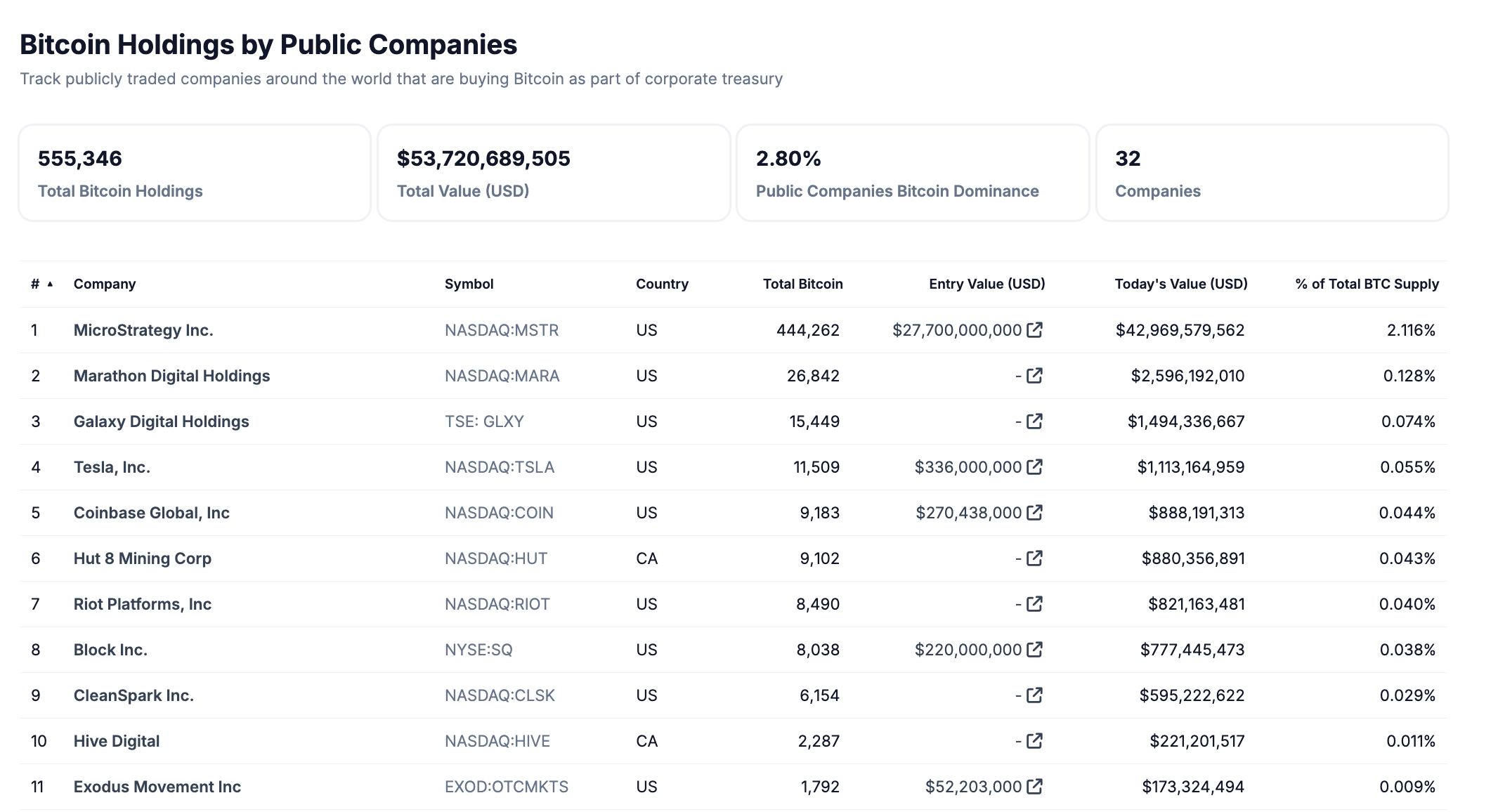Open Galaxy Digital Holdings external source icon
1498x812 pixels.
coord(1034,421)
